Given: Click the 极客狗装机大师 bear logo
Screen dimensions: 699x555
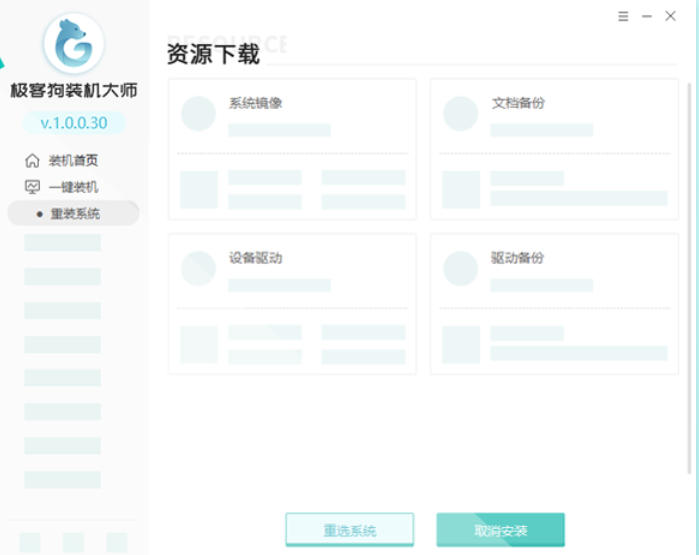Looking at the screenshot, I should pos(74,44).
